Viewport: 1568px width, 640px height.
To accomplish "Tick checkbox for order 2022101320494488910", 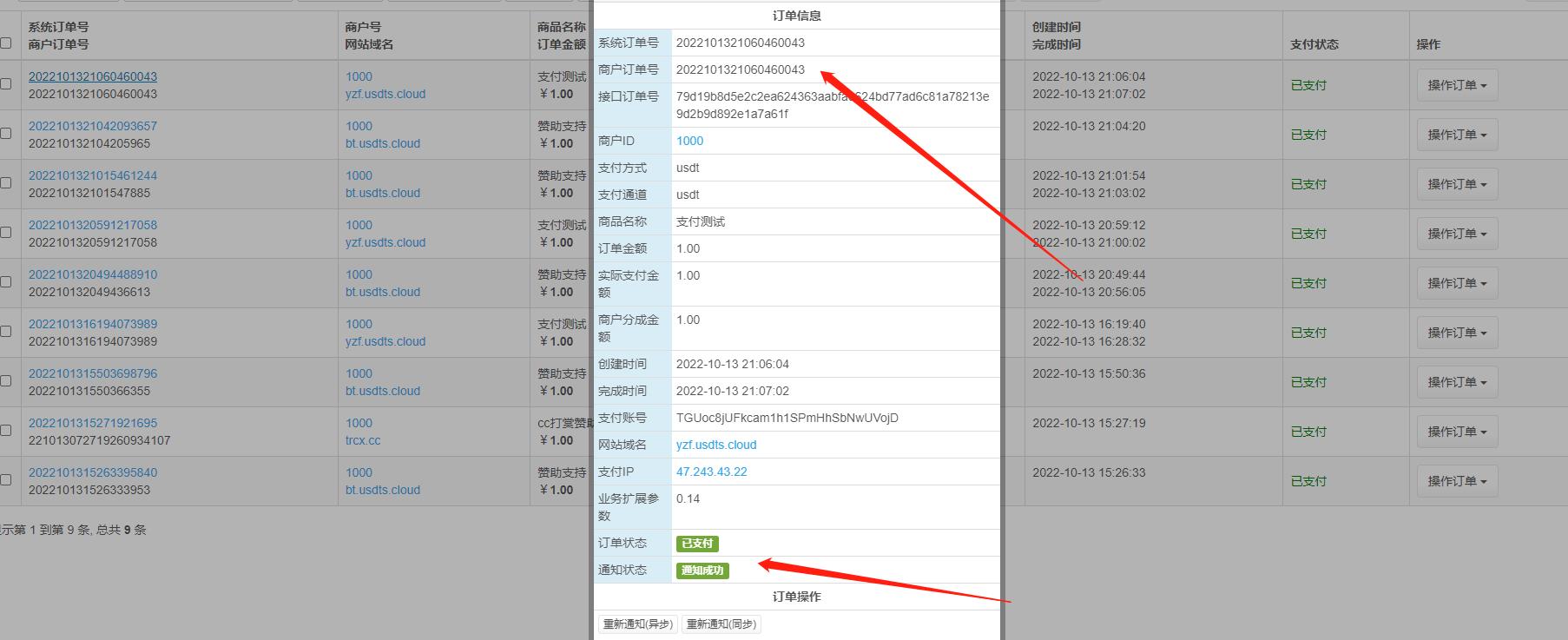I will 6,282.
